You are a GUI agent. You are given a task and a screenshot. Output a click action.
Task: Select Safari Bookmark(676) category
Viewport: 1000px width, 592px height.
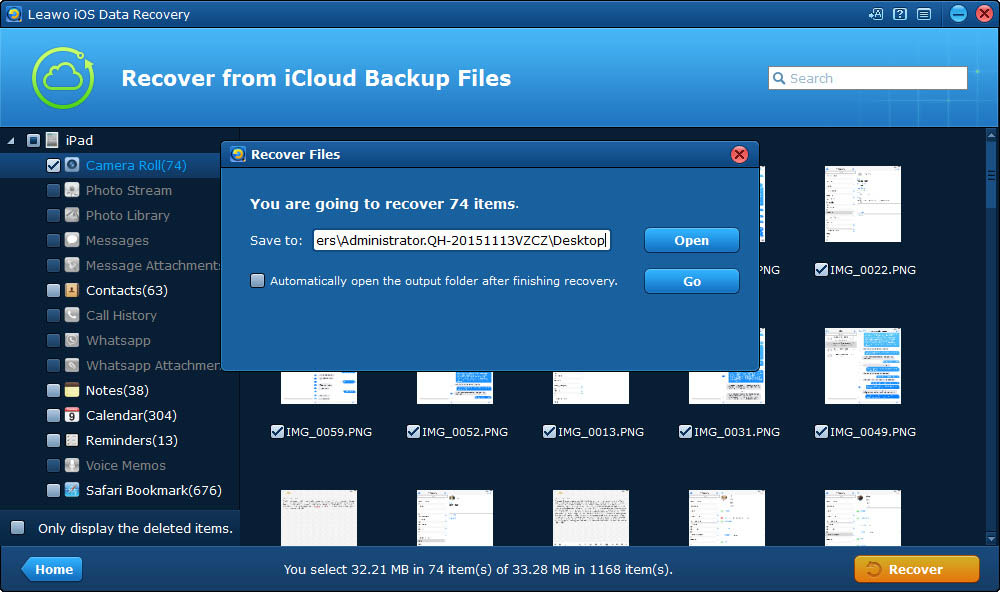153,490
